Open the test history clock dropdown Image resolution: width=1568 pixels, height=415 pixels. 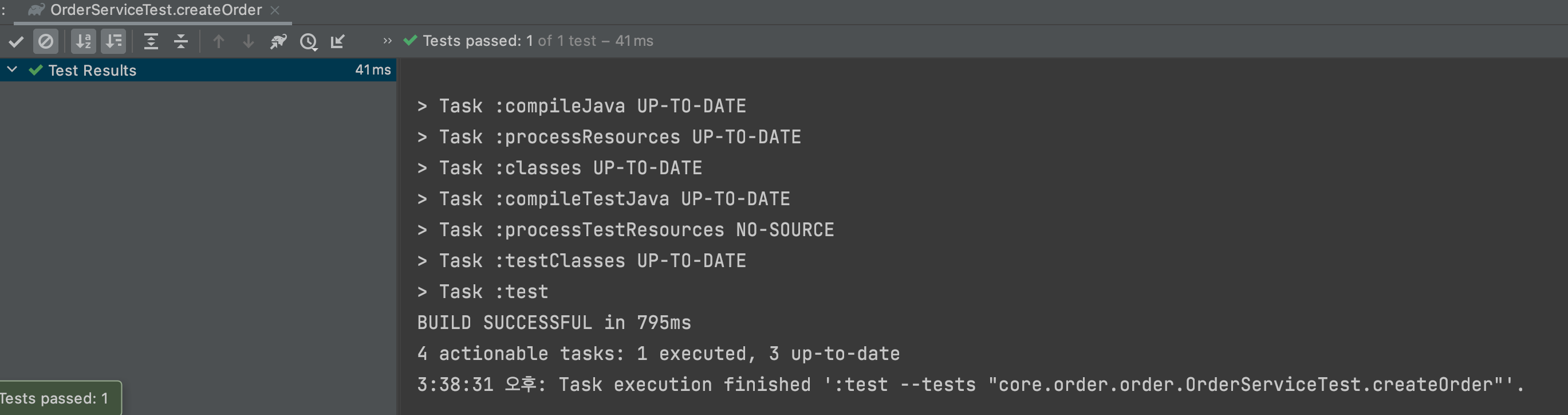tap(309, 41)
